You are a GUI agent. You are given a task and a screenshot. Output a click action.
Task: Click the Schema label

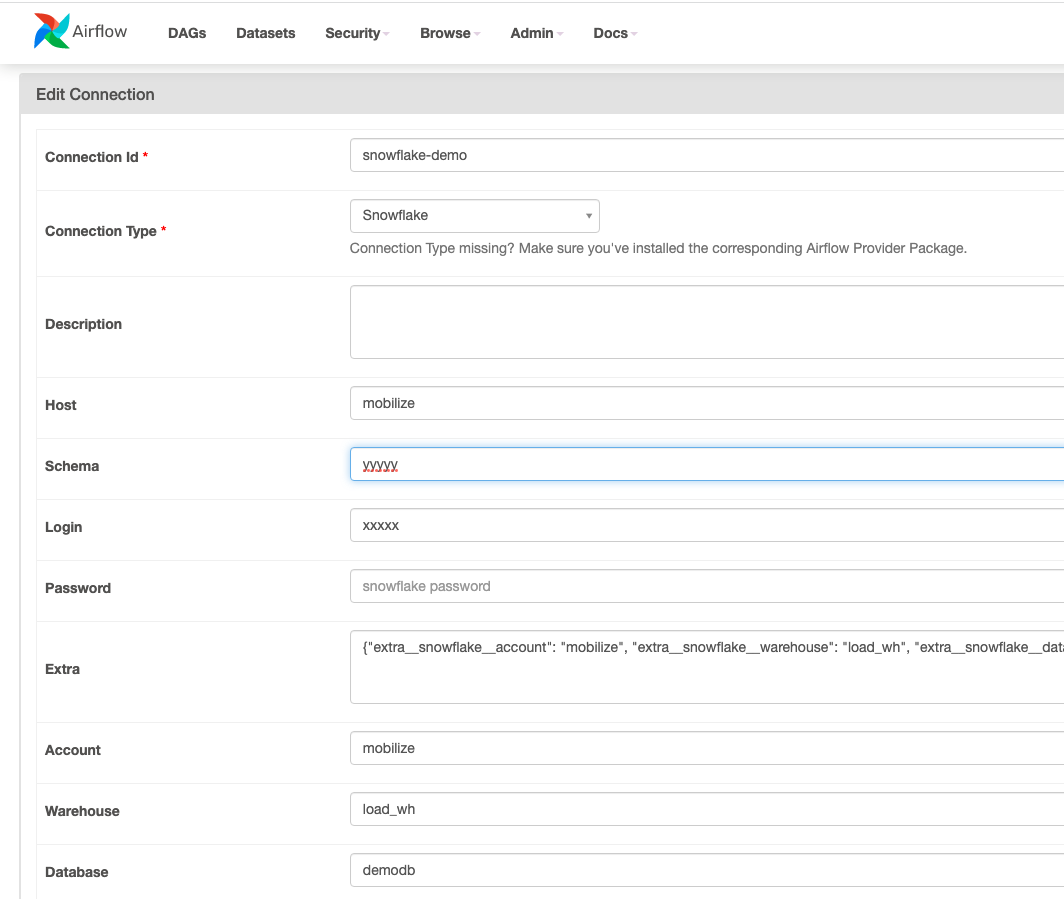[72, 466]
